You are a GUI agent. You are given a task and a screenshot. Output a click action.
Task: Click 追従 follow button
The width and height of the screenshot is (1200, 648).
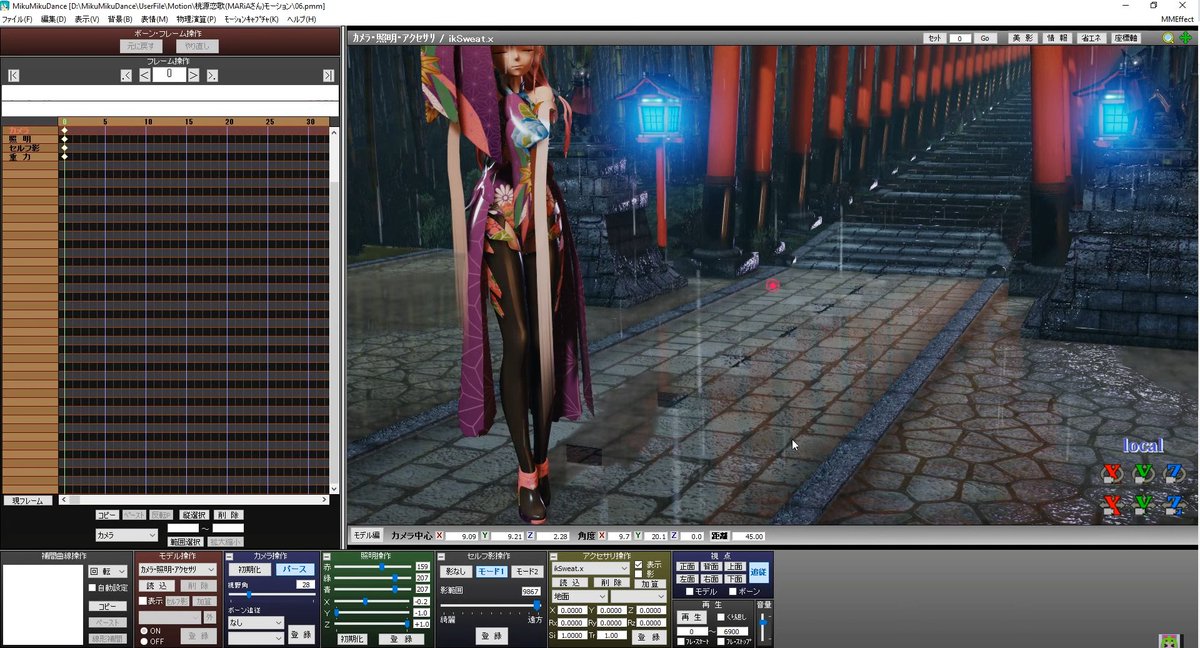click(x=759, y=572)
